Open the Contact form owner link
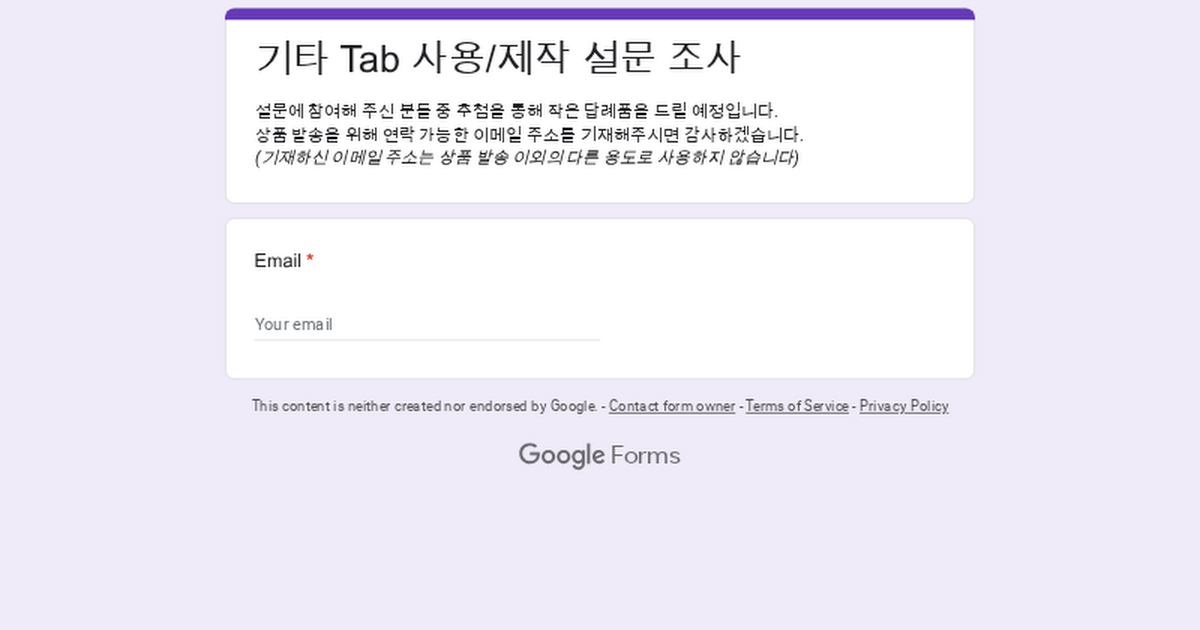 [671, 406]
